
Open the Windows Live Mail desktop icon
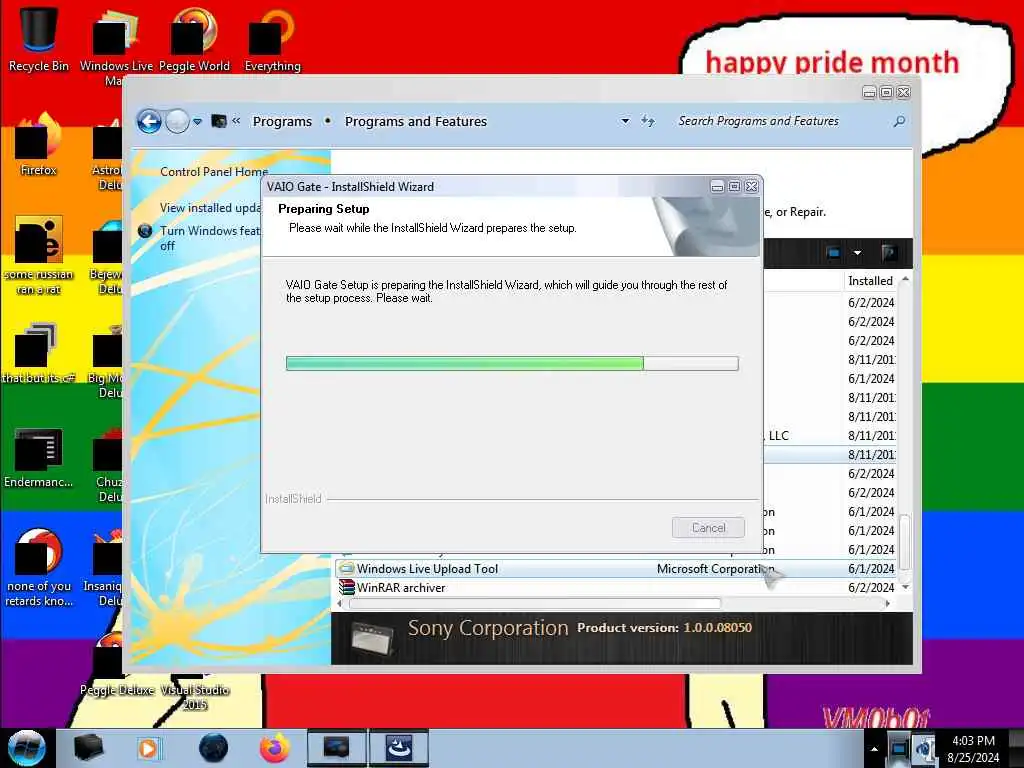click(115, 46)
